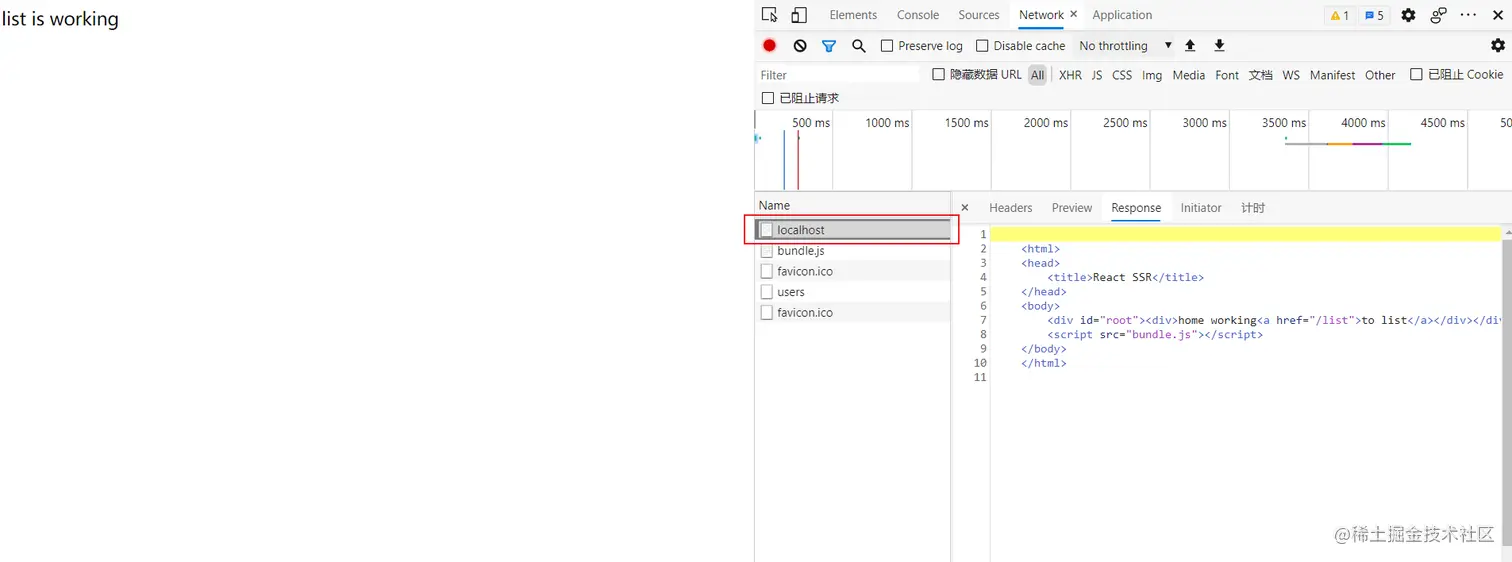This screenshot has width=1512, height=562.
Task: Click the 4000 ms timeline marker
Action: [1363, 123]
